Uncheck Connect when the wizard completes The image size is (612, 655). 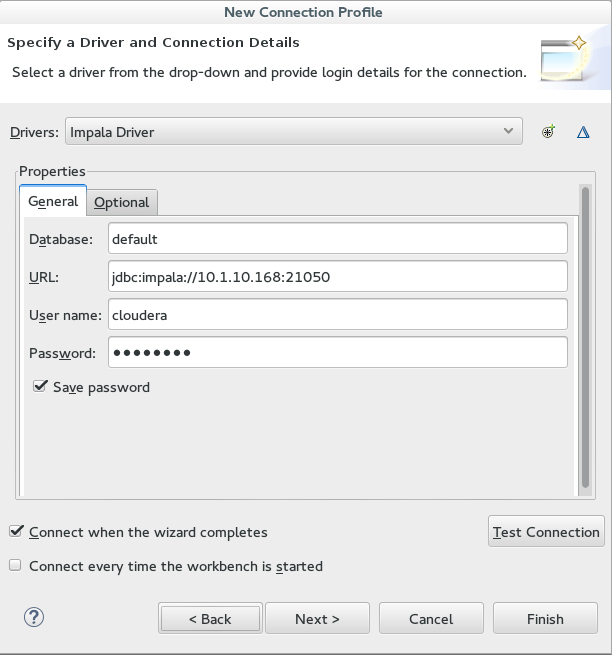tap(16, 531)
